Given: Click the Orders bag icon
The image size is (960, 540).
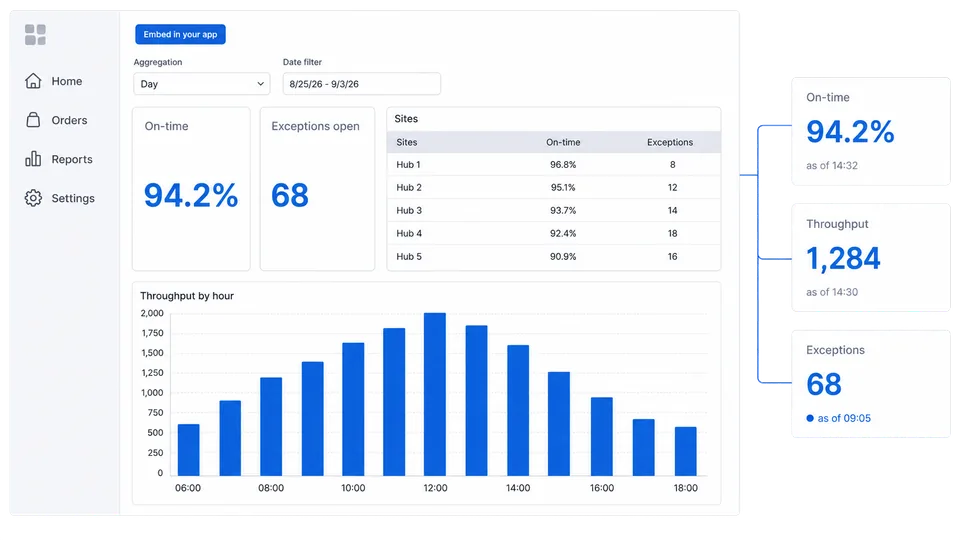Looking at the screenshot, I should [33, 120].
